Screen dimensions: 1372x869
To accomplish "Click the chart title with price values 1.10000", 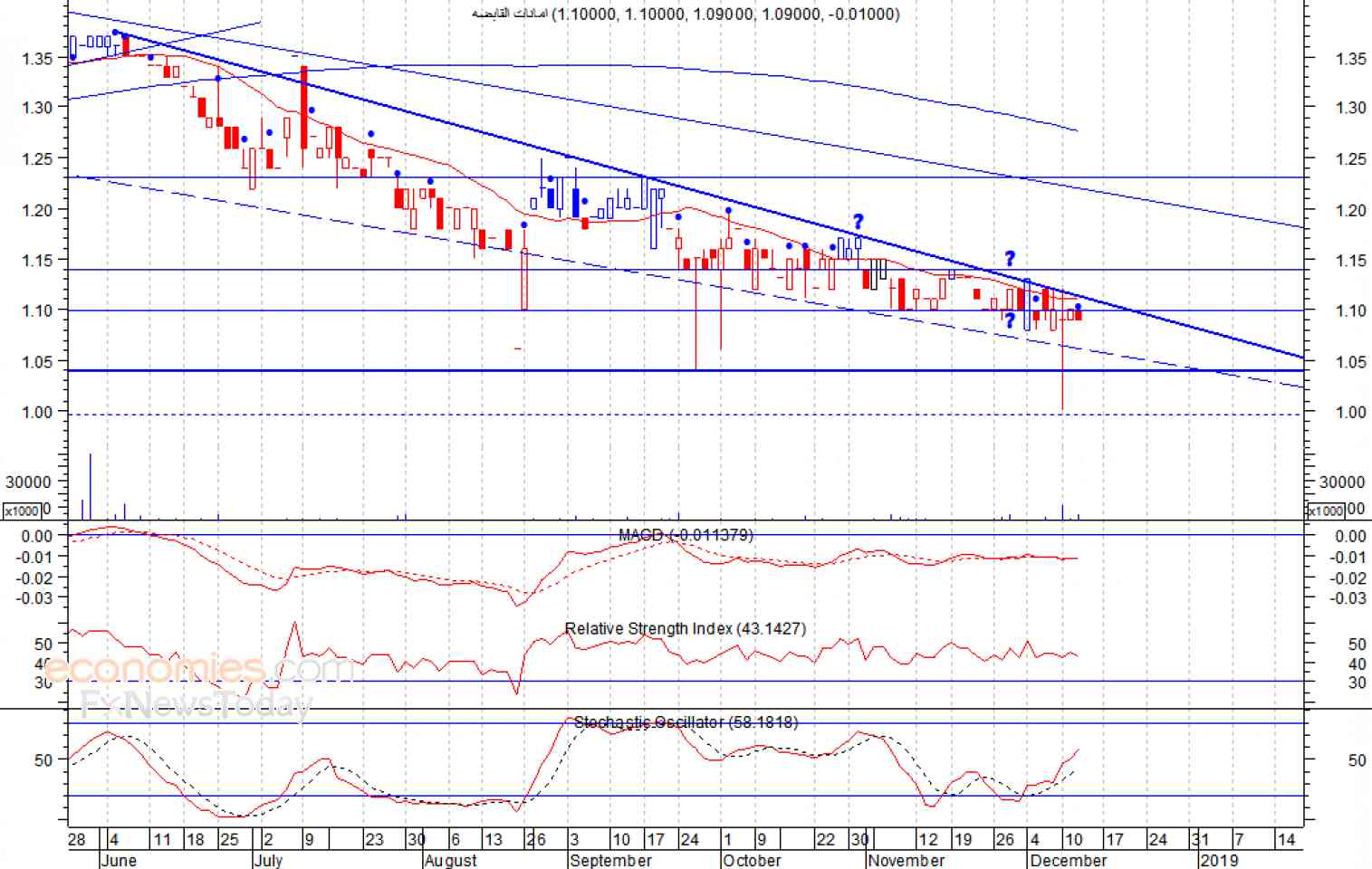I will pyautogui.click(x=686, y=14).
